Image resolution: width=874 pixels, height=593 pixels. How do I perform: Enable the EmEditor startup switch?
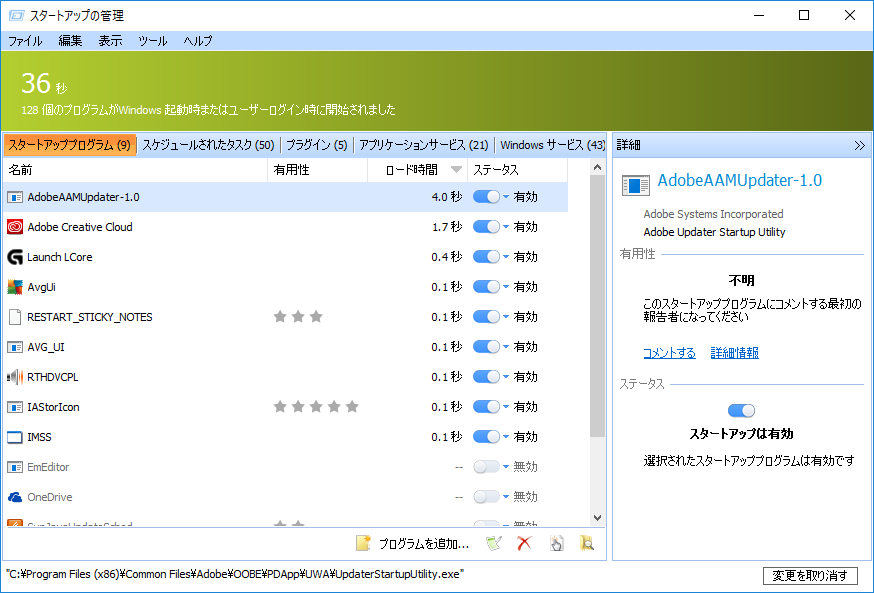tap(487, 467)
